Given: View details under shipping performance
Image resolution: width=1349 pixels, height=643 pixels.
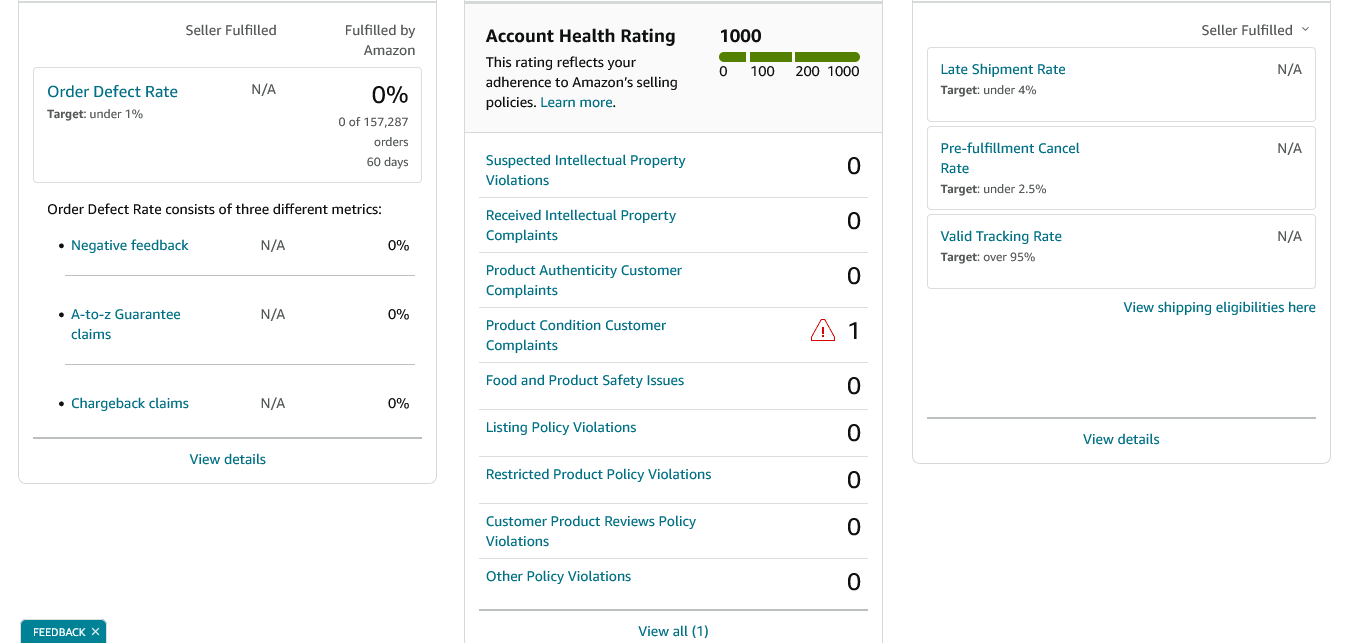Looking at the screenshot, I should click(x=1121, y=439).
